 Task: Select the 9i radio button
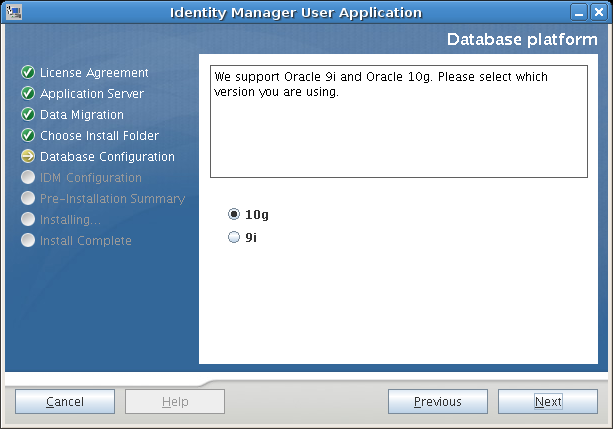(x=234, y=238)
